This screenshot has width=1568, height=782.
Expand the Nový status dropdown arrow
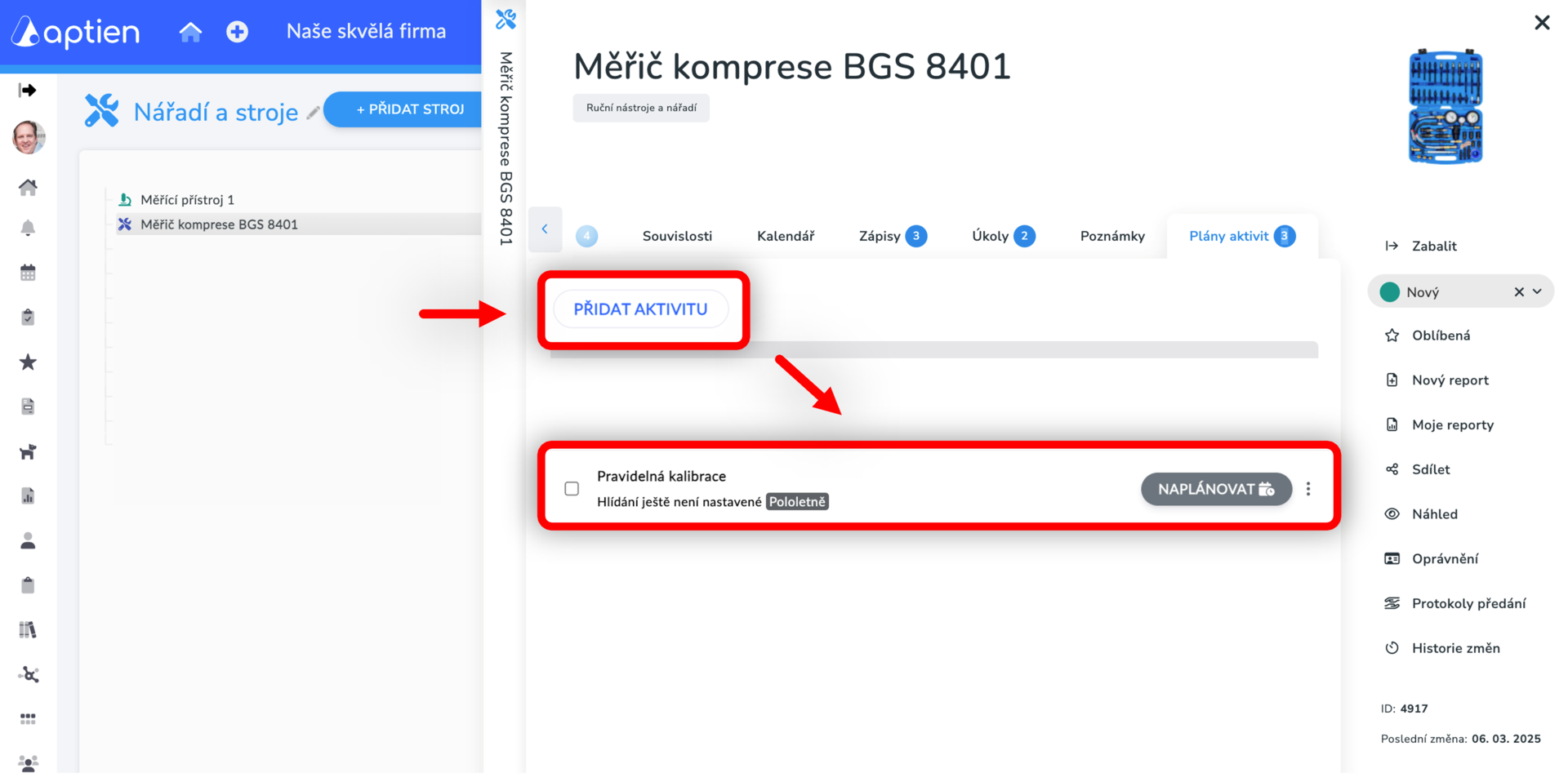[1538, 292]
